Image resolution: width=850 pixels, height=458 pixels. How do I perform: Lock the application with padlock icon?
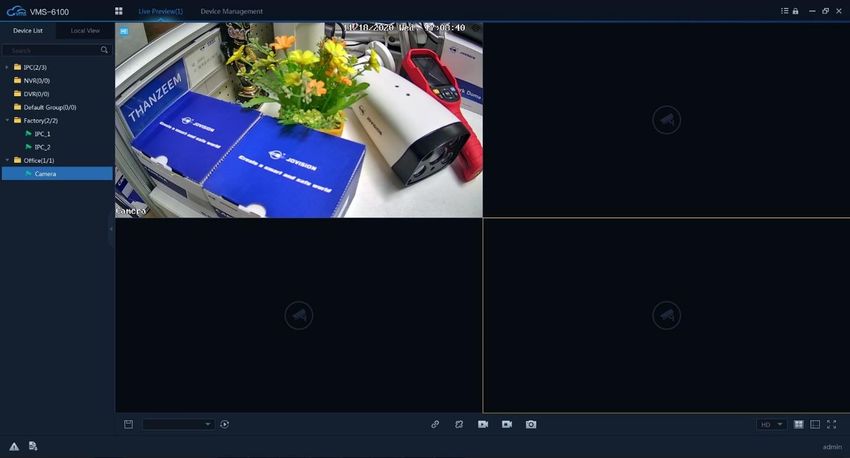(x=795, y=11)
